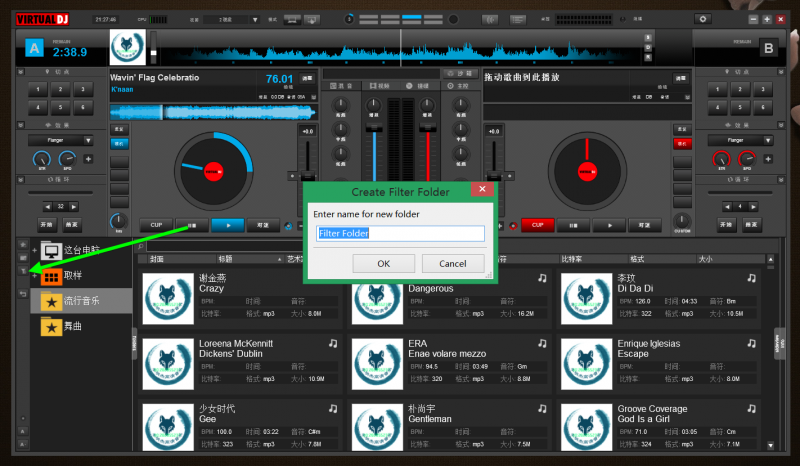This screenshot has width=800, height=466.
Task: Play deck B
Action: coord(609,225)
